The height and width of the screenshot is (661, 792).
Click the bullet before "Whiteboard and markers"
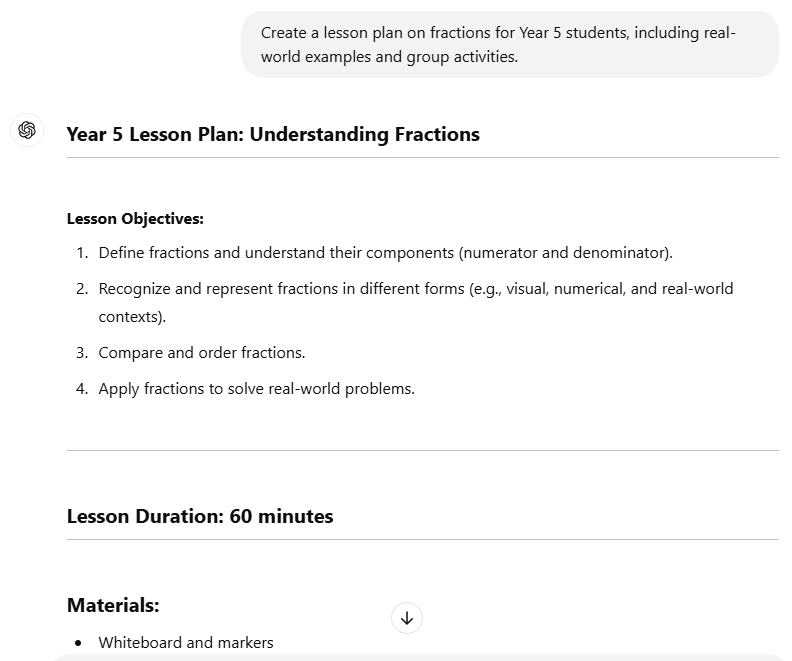(79, 642)
